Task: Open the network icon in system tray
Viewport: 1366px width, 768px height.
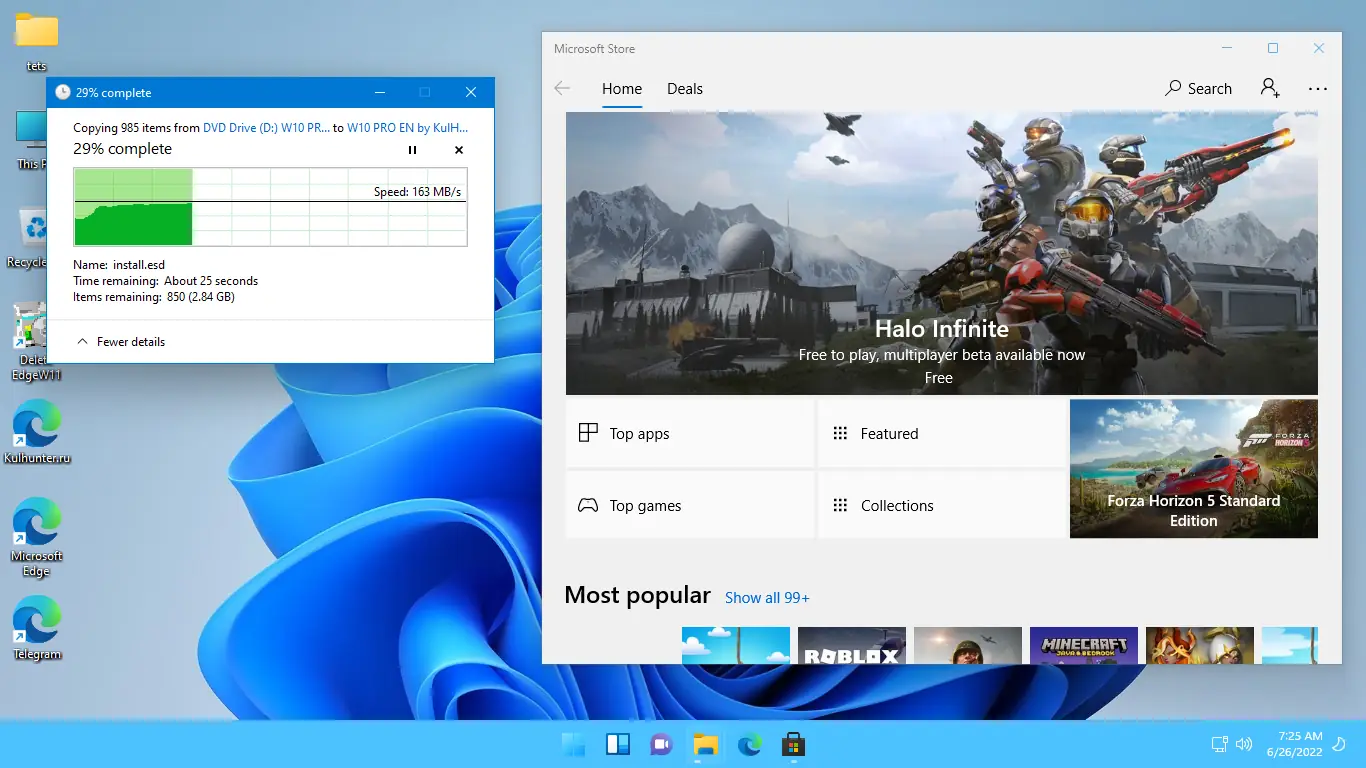Action: click(x=1220, y=744)
